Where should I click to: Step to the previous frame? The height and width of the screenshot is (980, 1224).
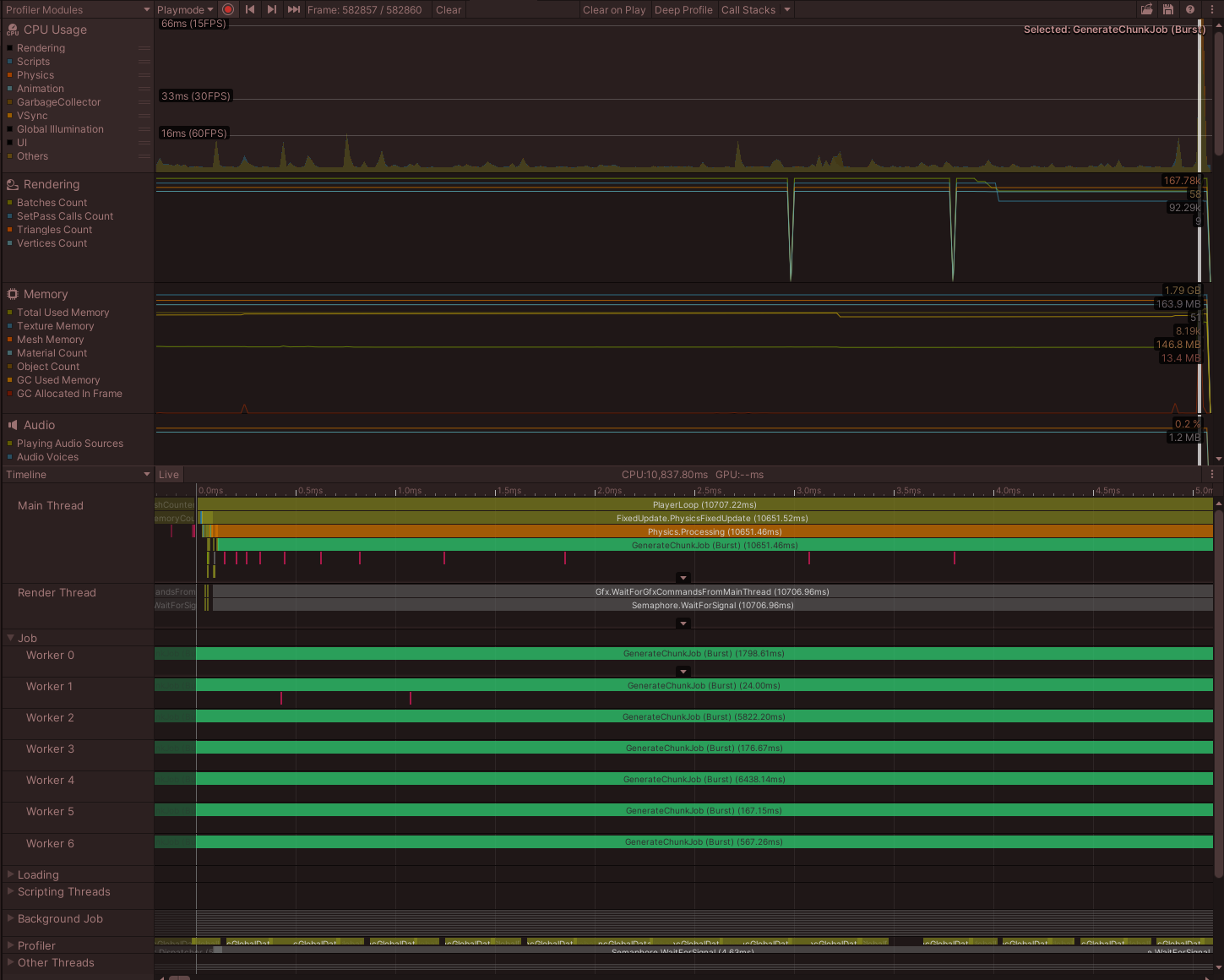(250, 9)
